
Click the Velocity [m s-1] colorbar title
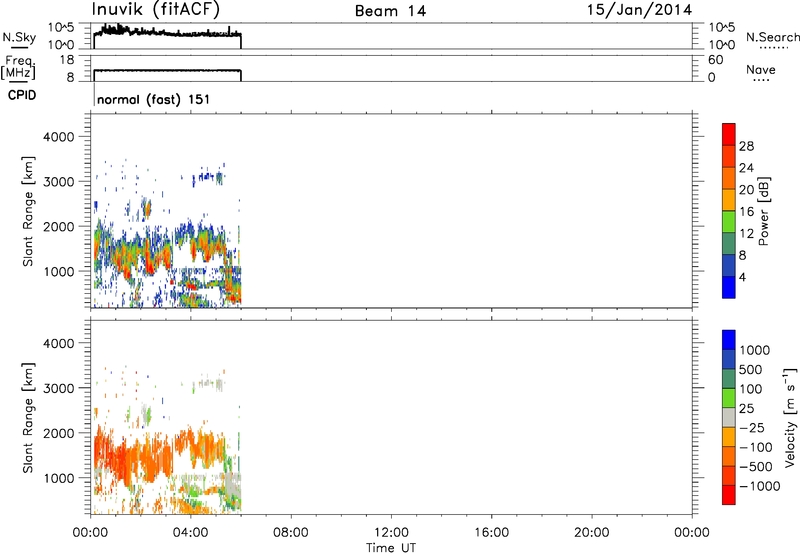[x=790, y=418]
